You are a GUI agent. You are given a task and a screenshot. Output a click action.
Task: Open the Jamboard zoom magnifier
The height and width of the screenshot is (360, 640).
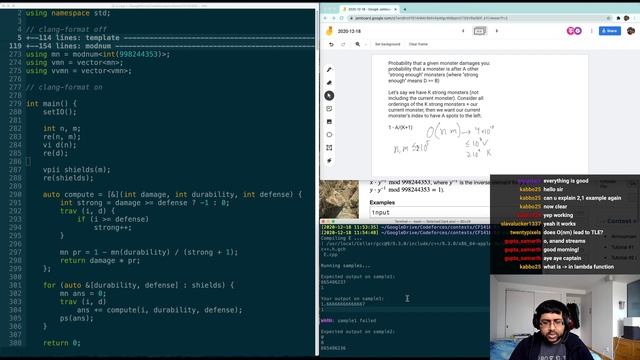(x=358, y=44)
